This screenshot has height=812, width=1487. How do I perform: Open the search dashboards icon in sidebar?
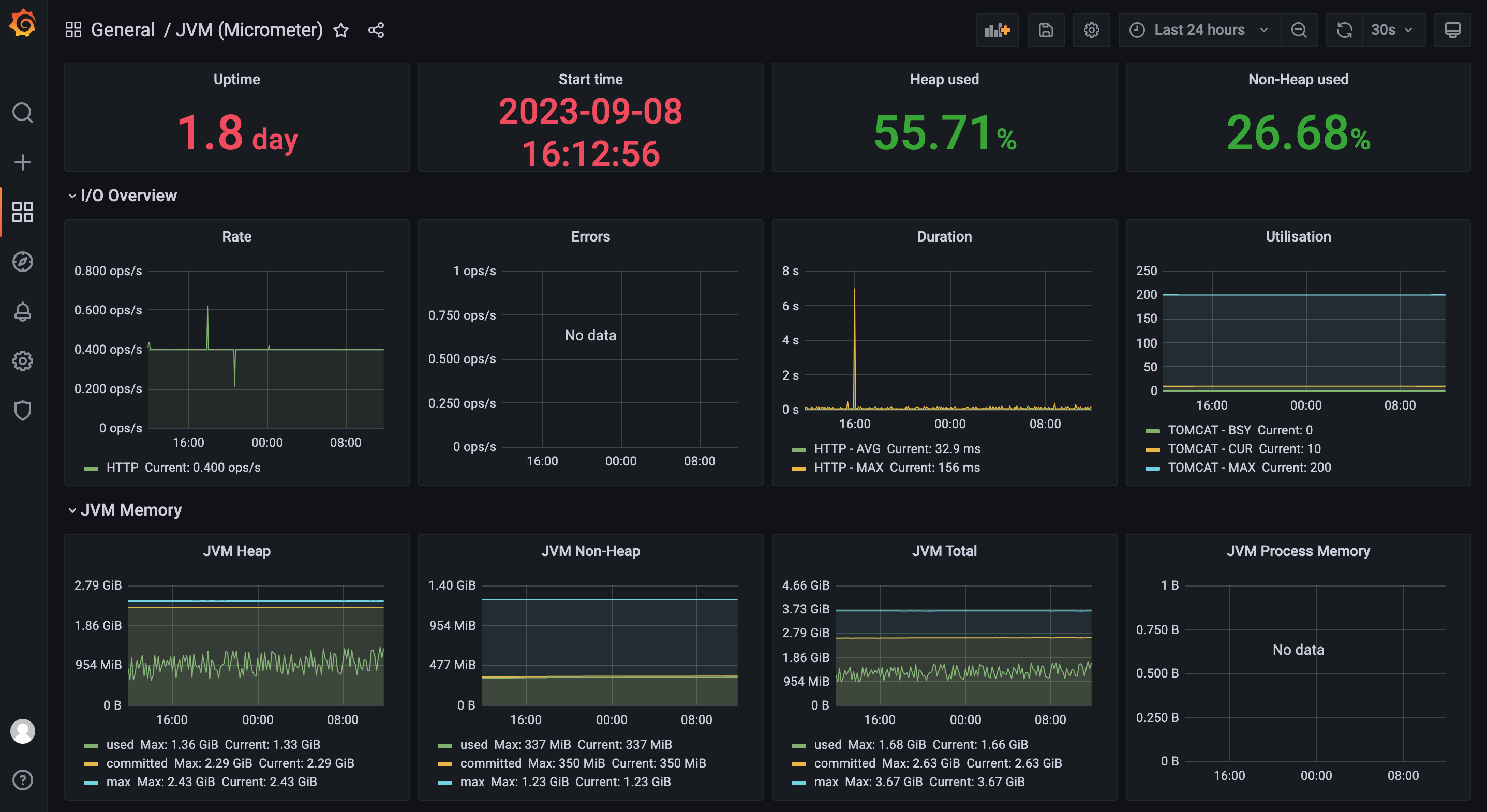click(x=23, y=113)
